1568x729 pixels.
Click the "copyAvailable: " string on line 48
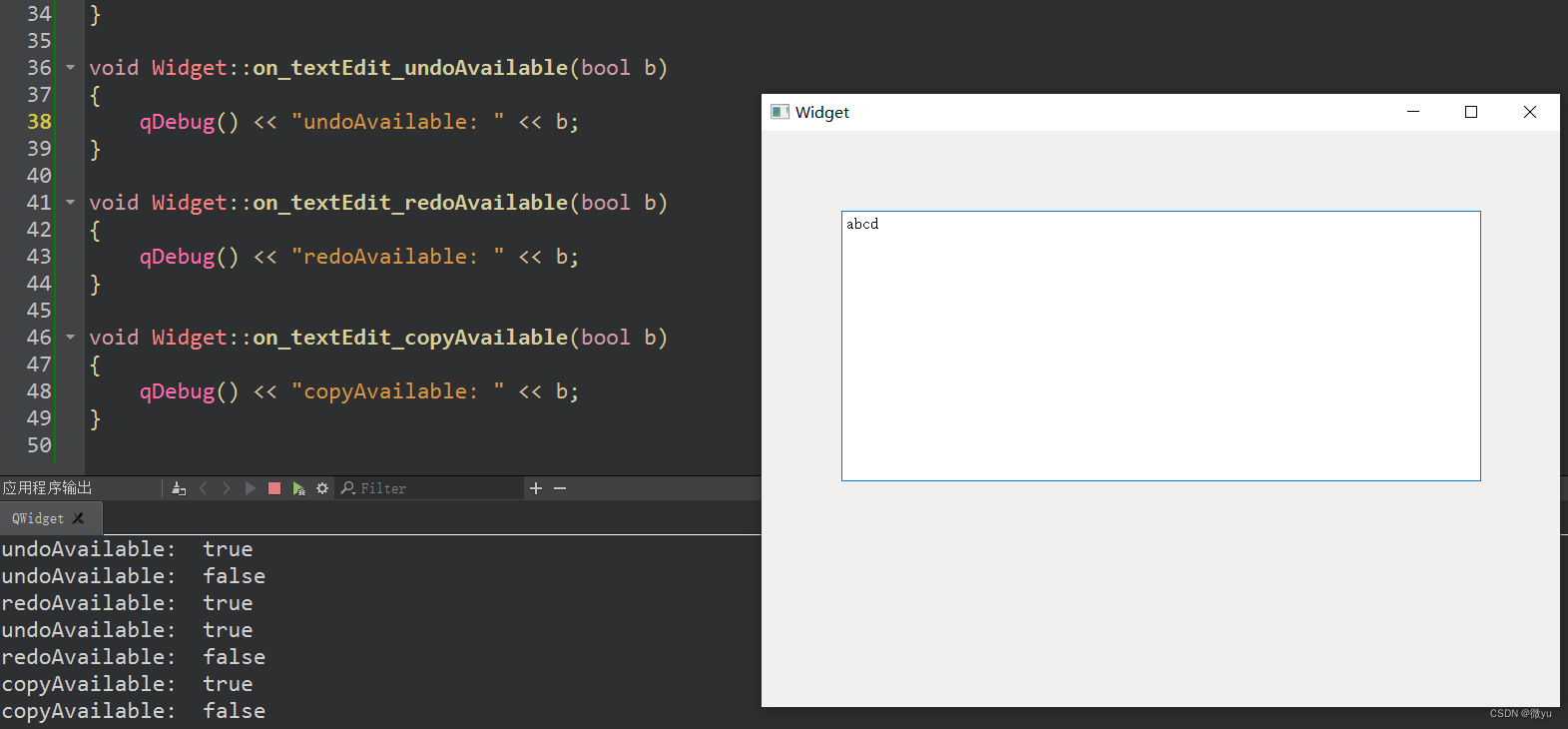click(397, 391)
